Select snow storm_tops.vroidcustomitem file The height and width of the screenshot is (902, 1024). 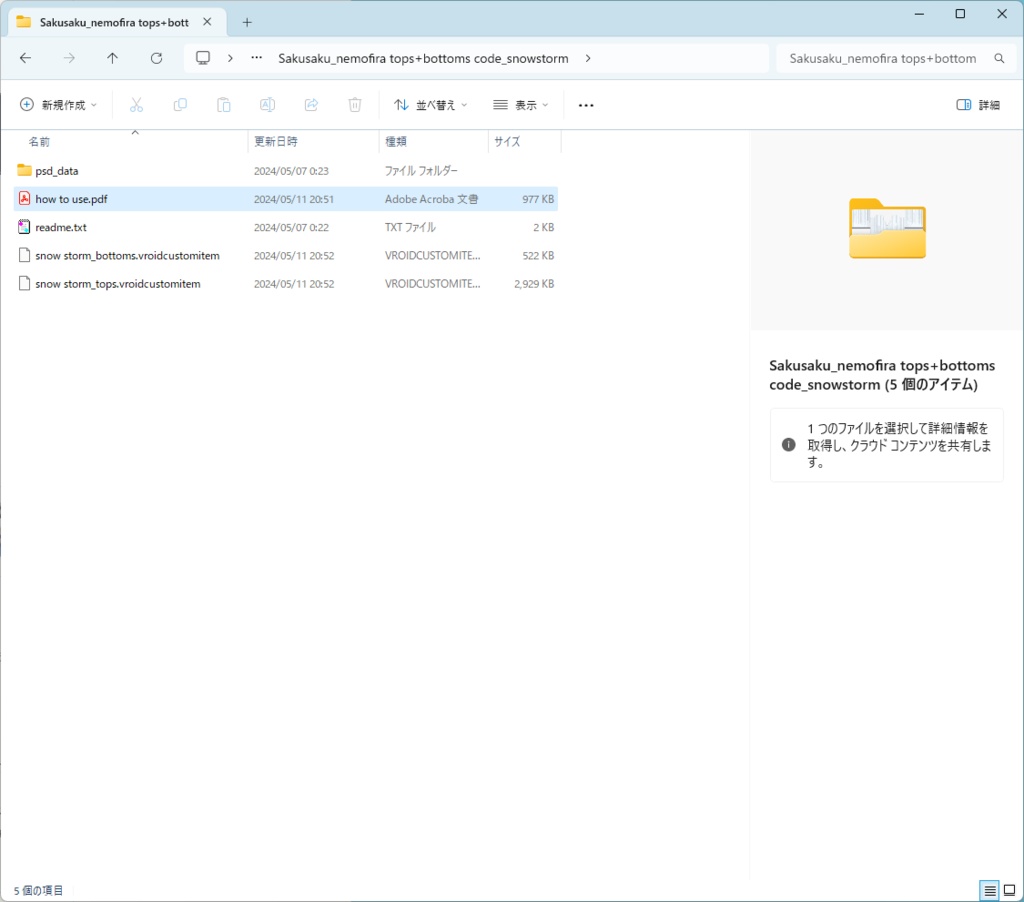click(285, 283)
